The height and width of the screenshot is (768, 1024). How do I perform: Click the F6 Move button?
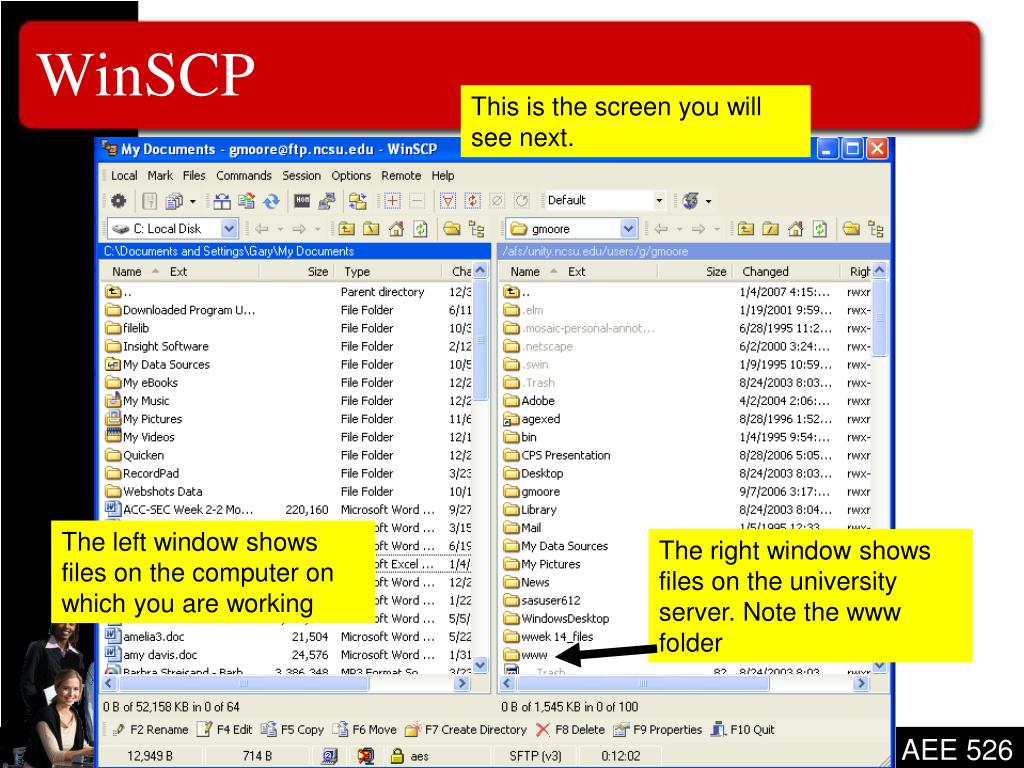pyautogui.click(x=364, y=729)
